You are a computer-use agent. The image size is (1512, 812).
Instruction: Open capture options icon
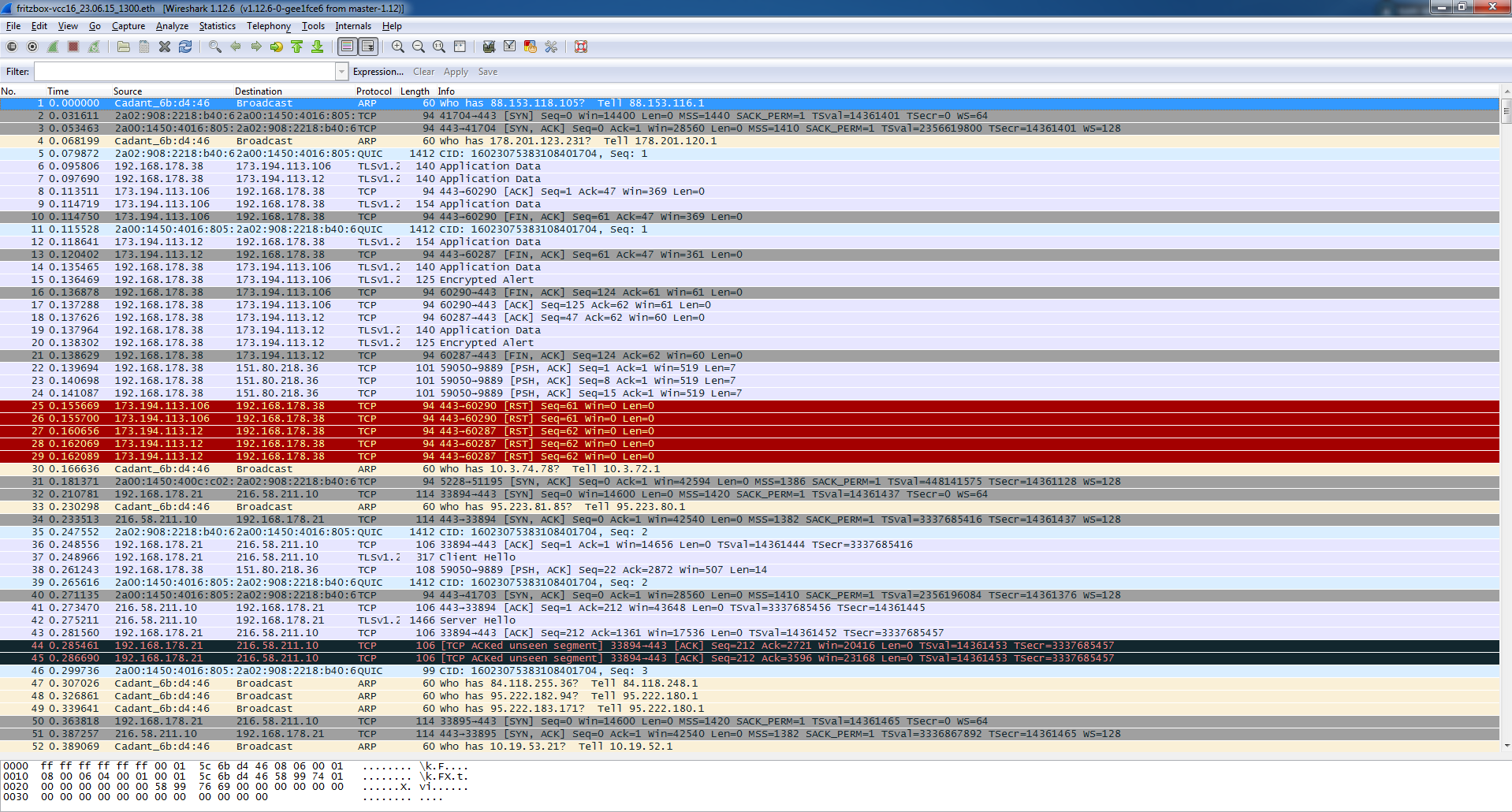[32, 47]
